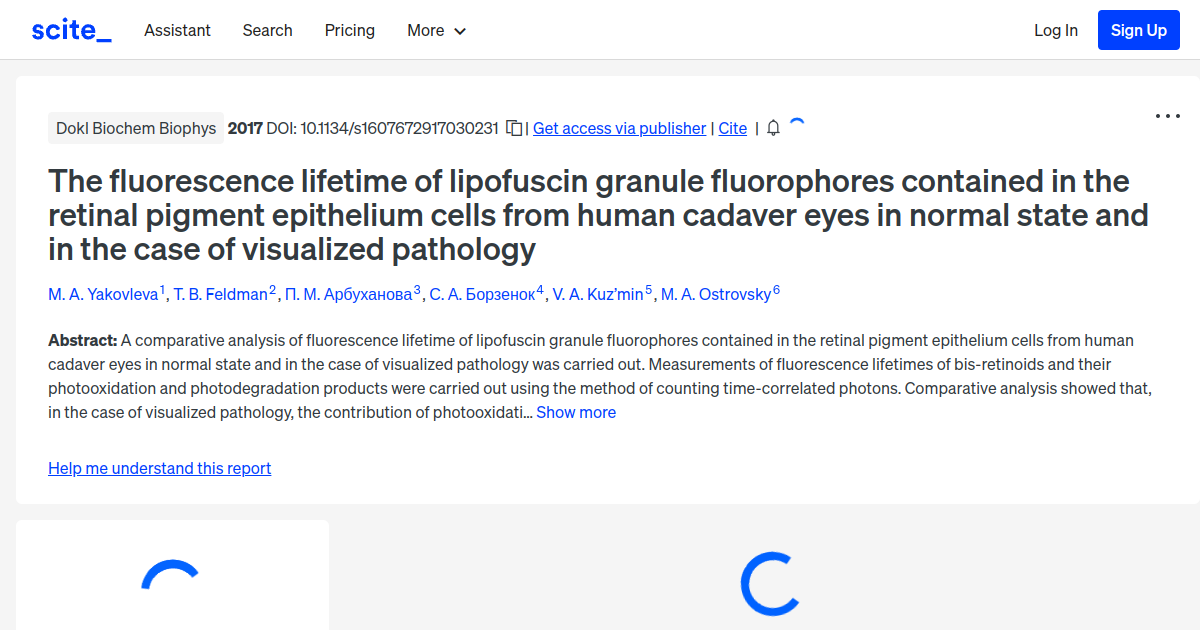Go to the Search page
The image size is (1200, 630).
click(267, 31)
